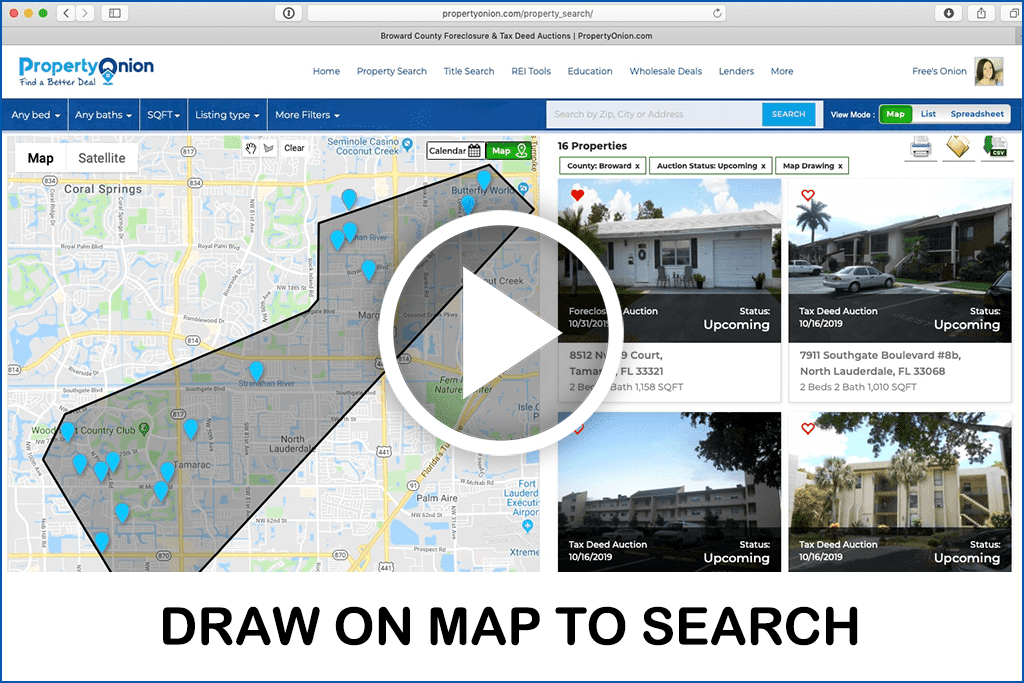
Task: Switch View Mode to Spreadsheet
Action: [x=976, y=113]
